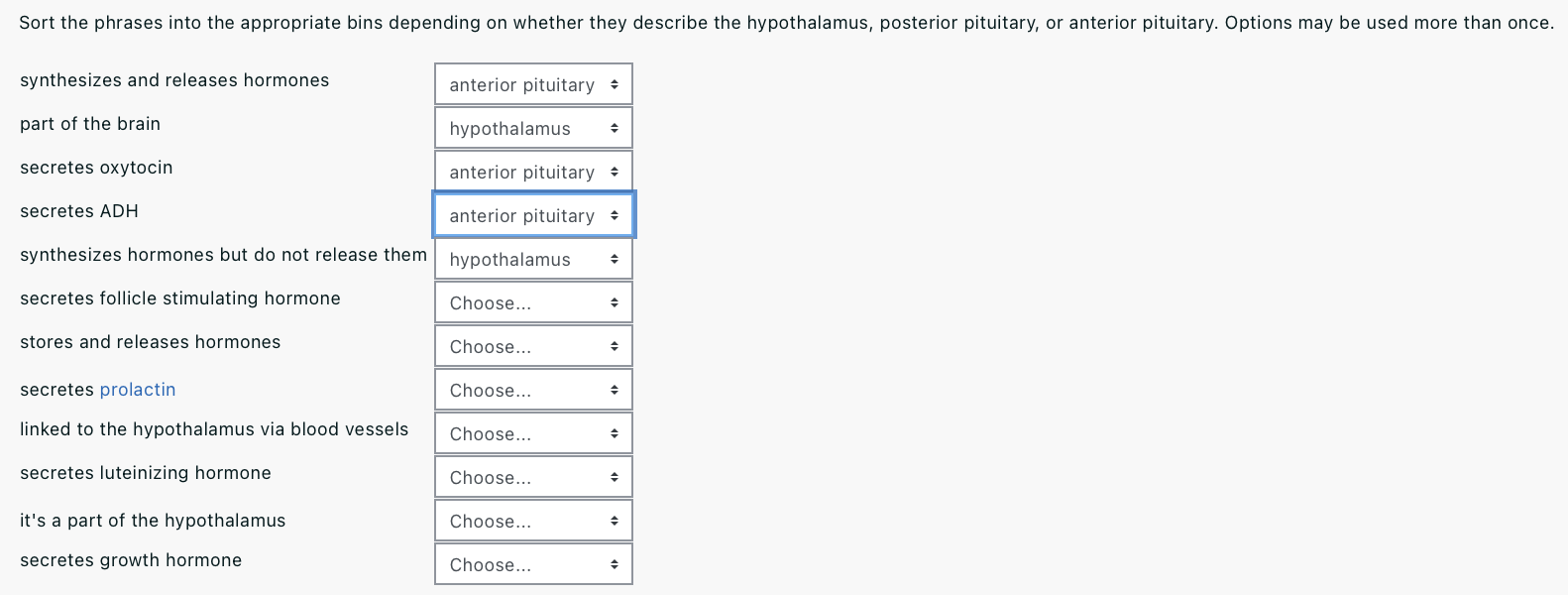This screenshot has width=1568, height=595.
Task: Click the arrow icon on 'part of the brain' dropdown
Action: [x=615, y=128]
